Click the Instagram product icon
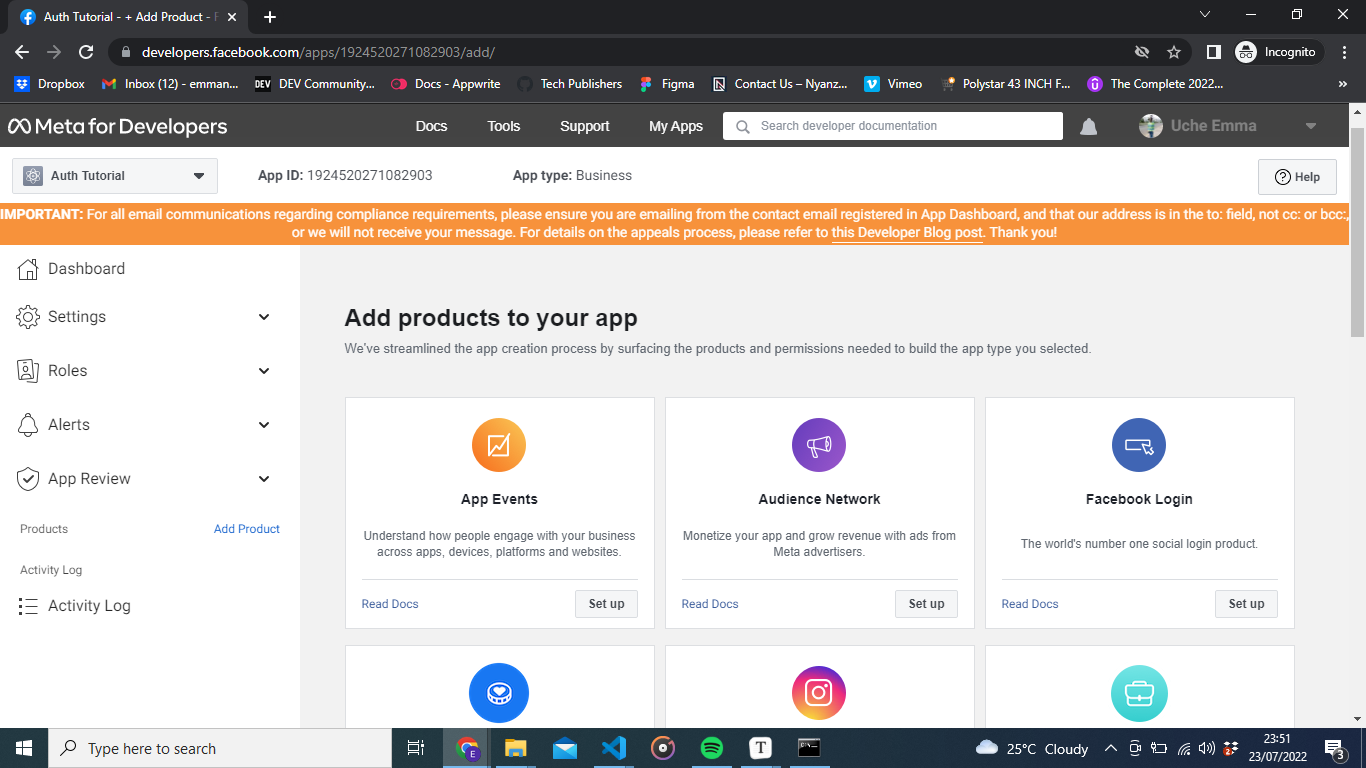Viewport: 1366px width, 768px height. coord(819,693)
